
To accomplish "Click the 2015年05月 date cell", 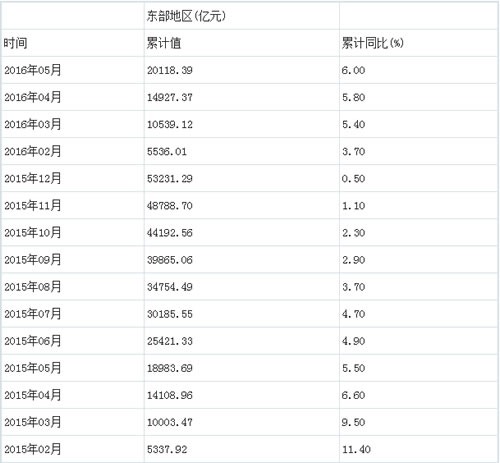I will coord(33,368).
